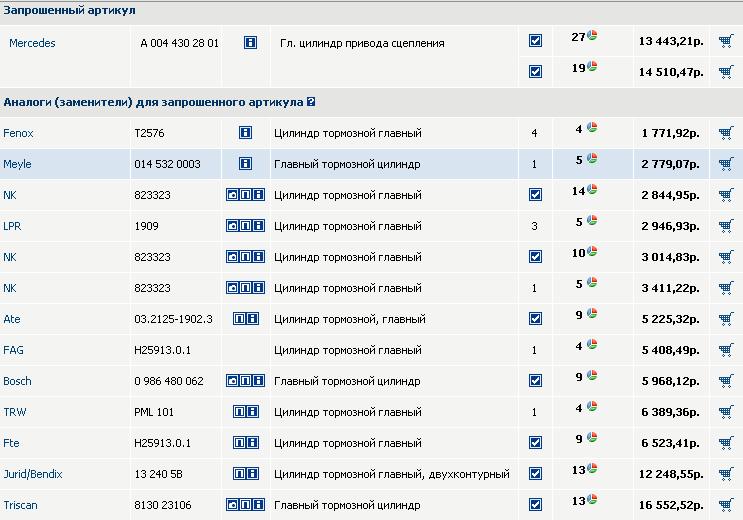The width and height of the screenshot is (743, 520).
Task: Select article number A 004 430 28 01
Action: click(180, 43)
